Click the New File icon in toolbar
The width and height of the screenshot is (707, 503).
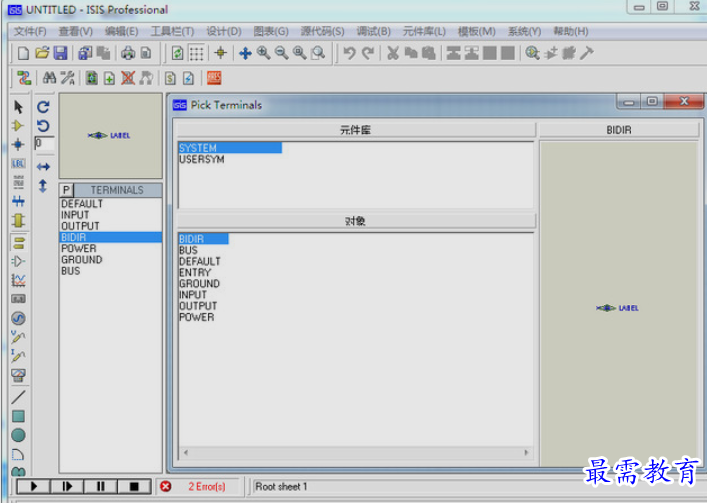23,53
